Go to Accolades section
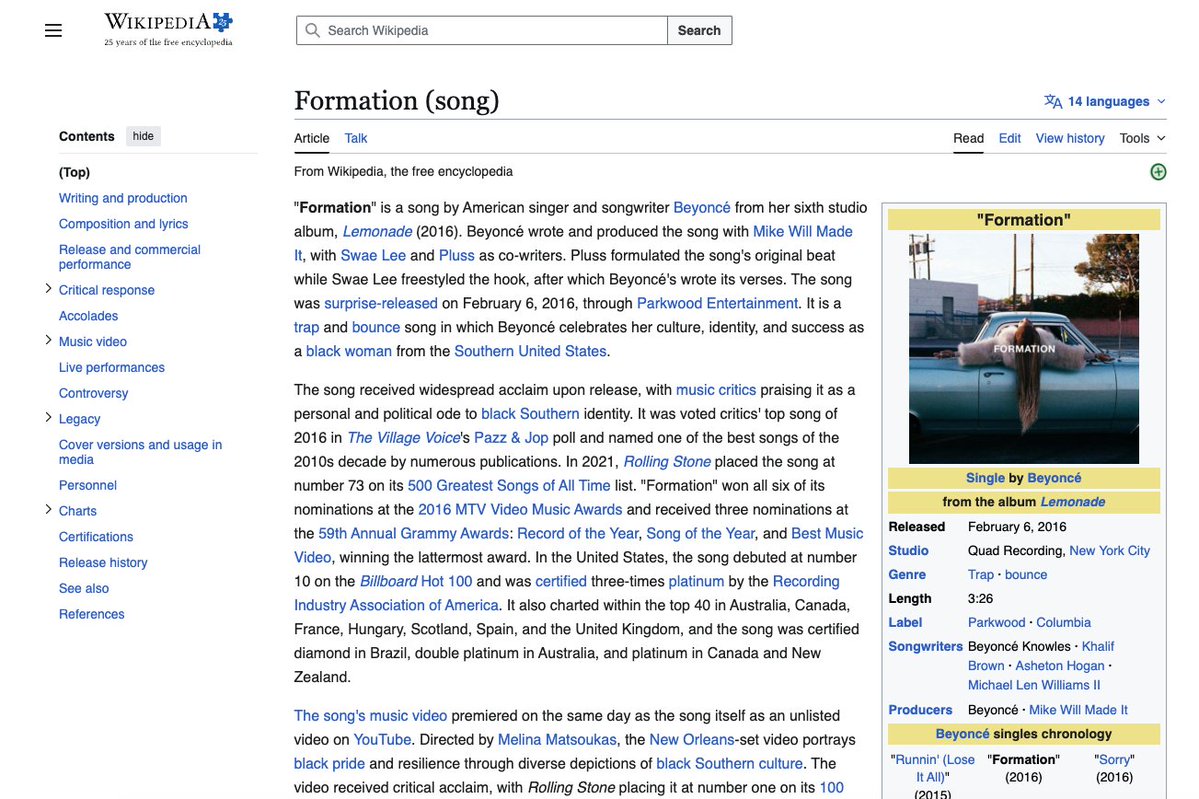The height and width of the screenshot is (799, 1199). click(88, 316)
